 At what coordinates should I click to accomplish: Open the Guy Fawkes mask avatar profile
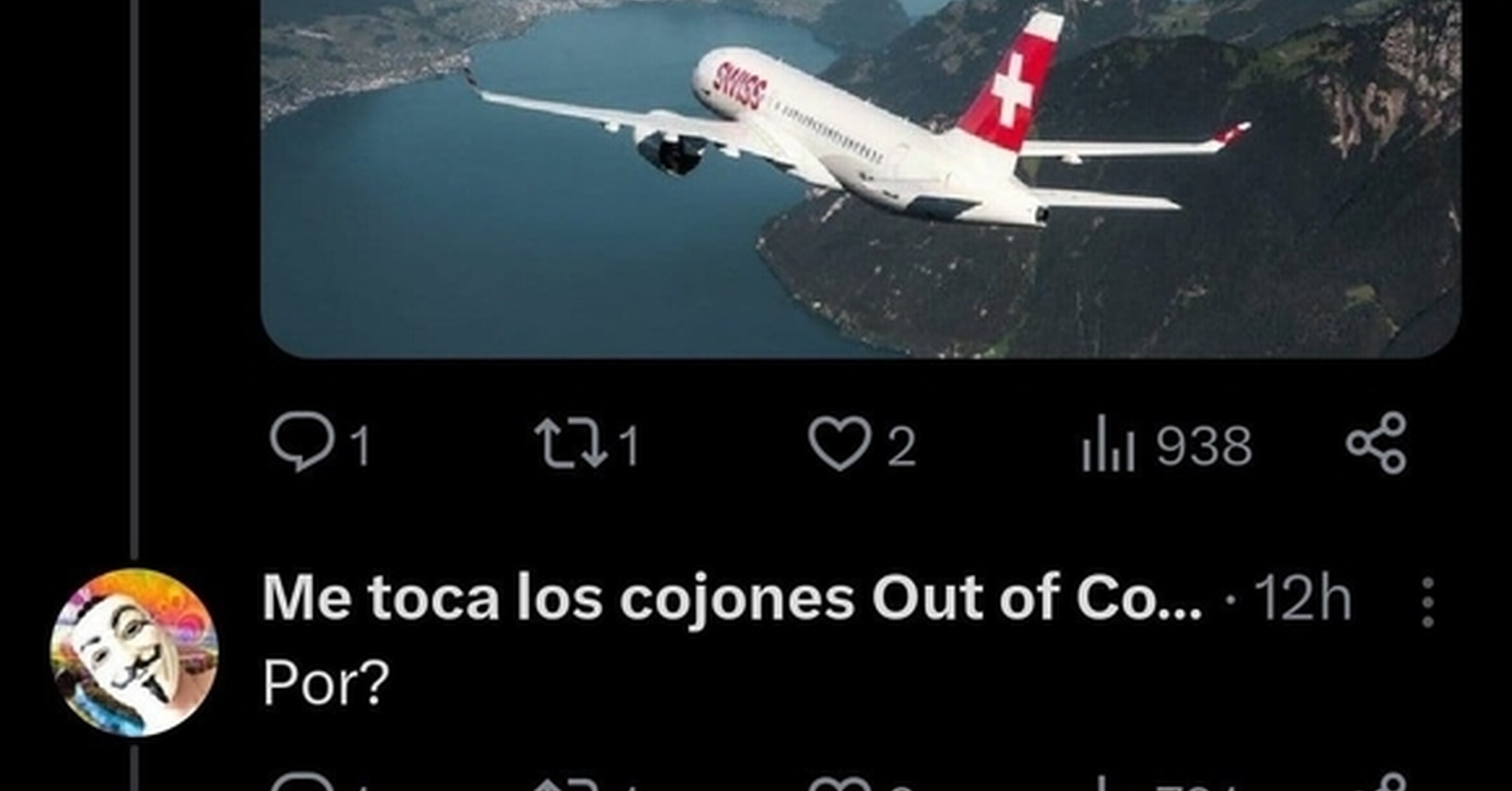[134, 652]
